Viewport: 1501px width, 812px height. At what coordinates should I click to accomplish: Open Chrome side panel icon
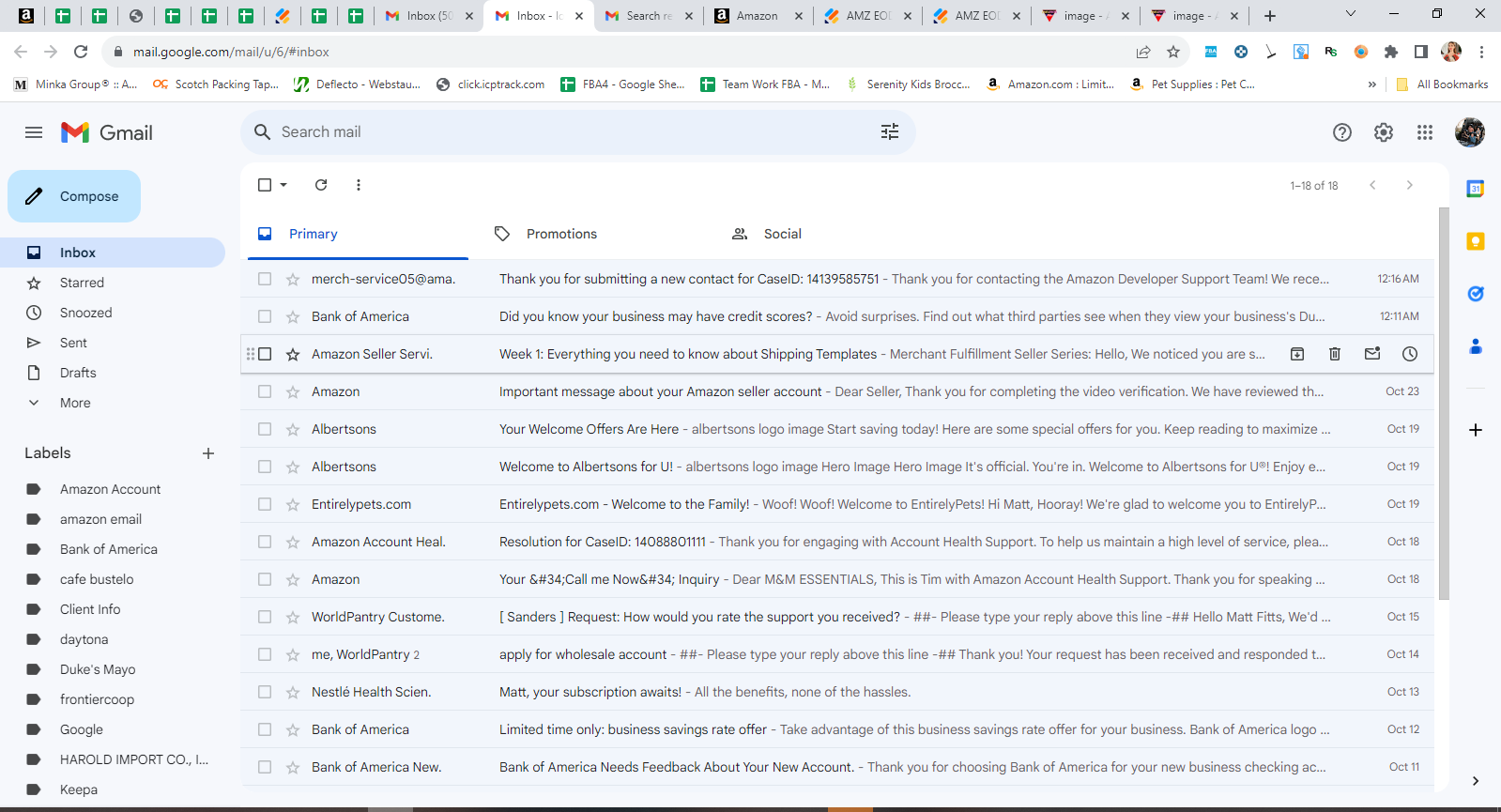click(1421, 52)
